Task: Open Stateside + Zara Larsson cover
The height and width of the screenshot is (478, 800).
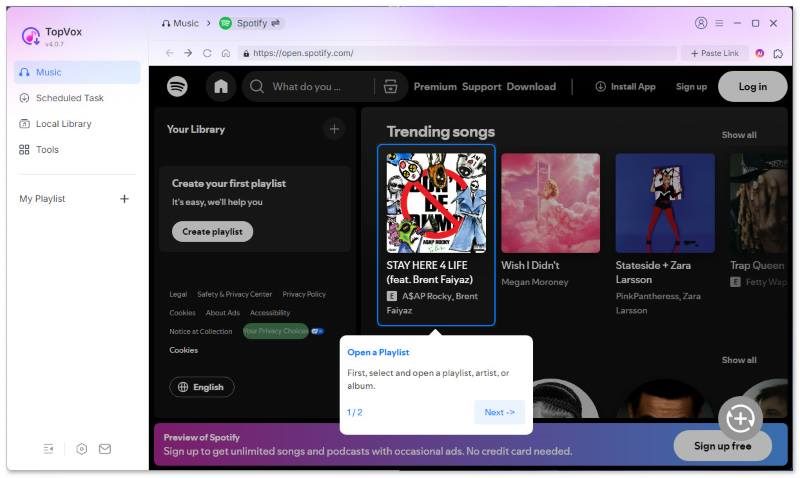Action: [x=665, y=203]
